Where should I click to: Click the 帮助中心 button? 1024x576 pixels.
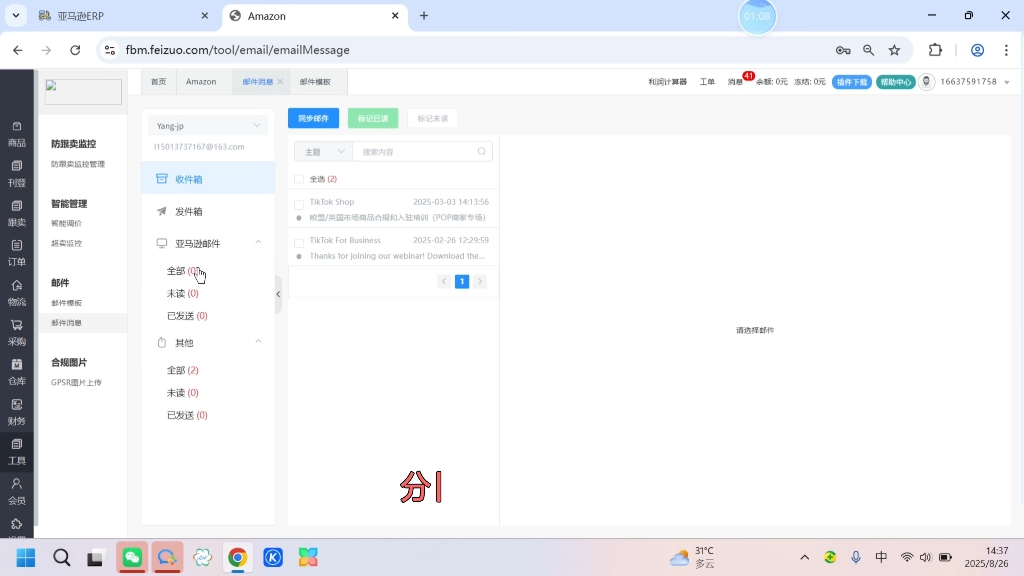895,82
